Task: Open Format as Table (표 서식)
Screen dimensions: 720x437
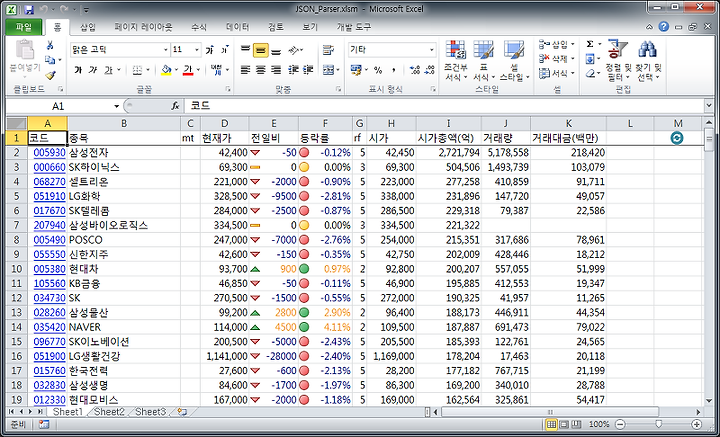Action: click(484, 61)
